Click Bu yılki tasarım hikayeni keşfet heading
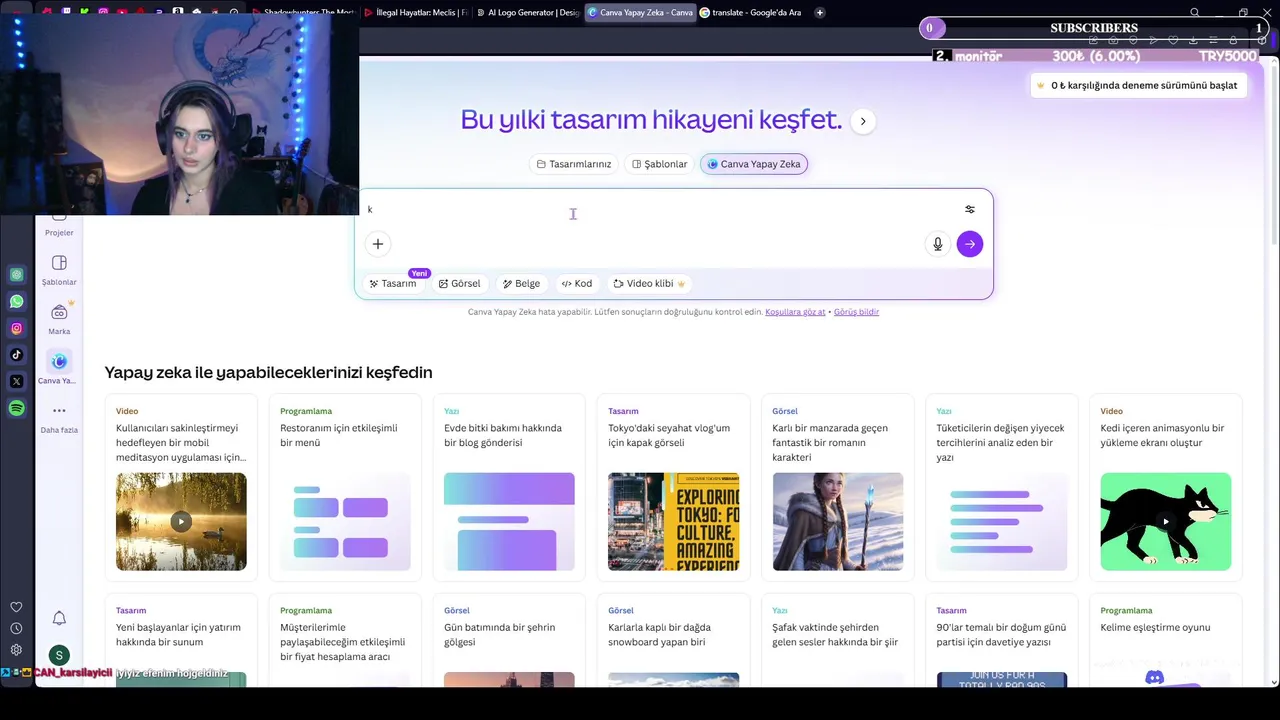 coord(651,120)
